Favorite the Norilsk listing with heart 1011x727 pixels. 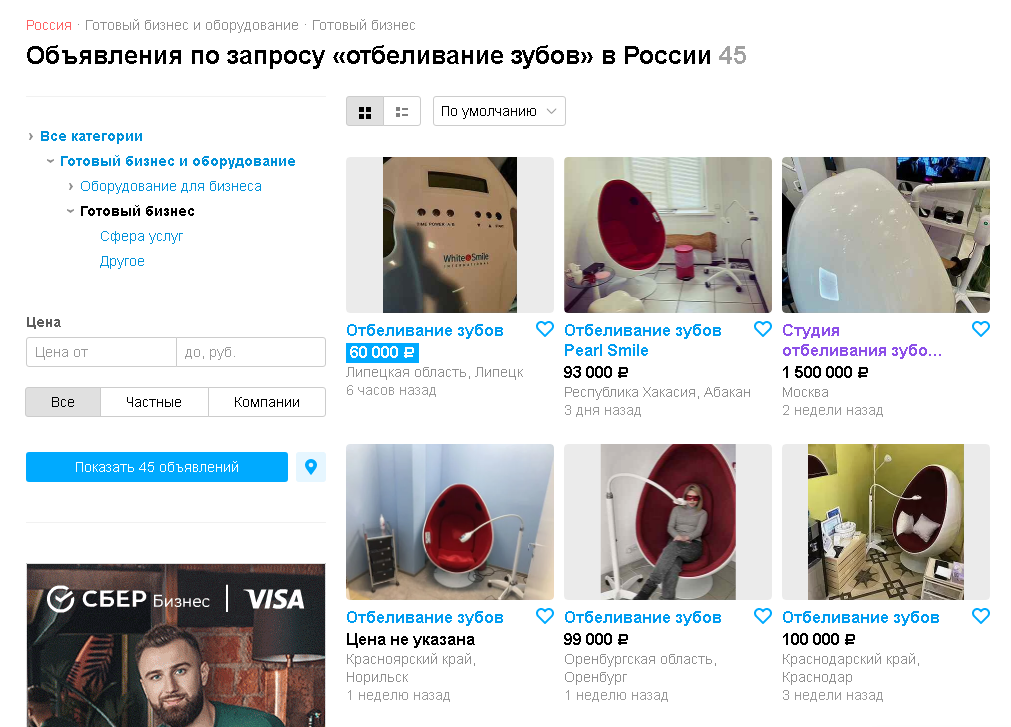(x=545, y=616)
